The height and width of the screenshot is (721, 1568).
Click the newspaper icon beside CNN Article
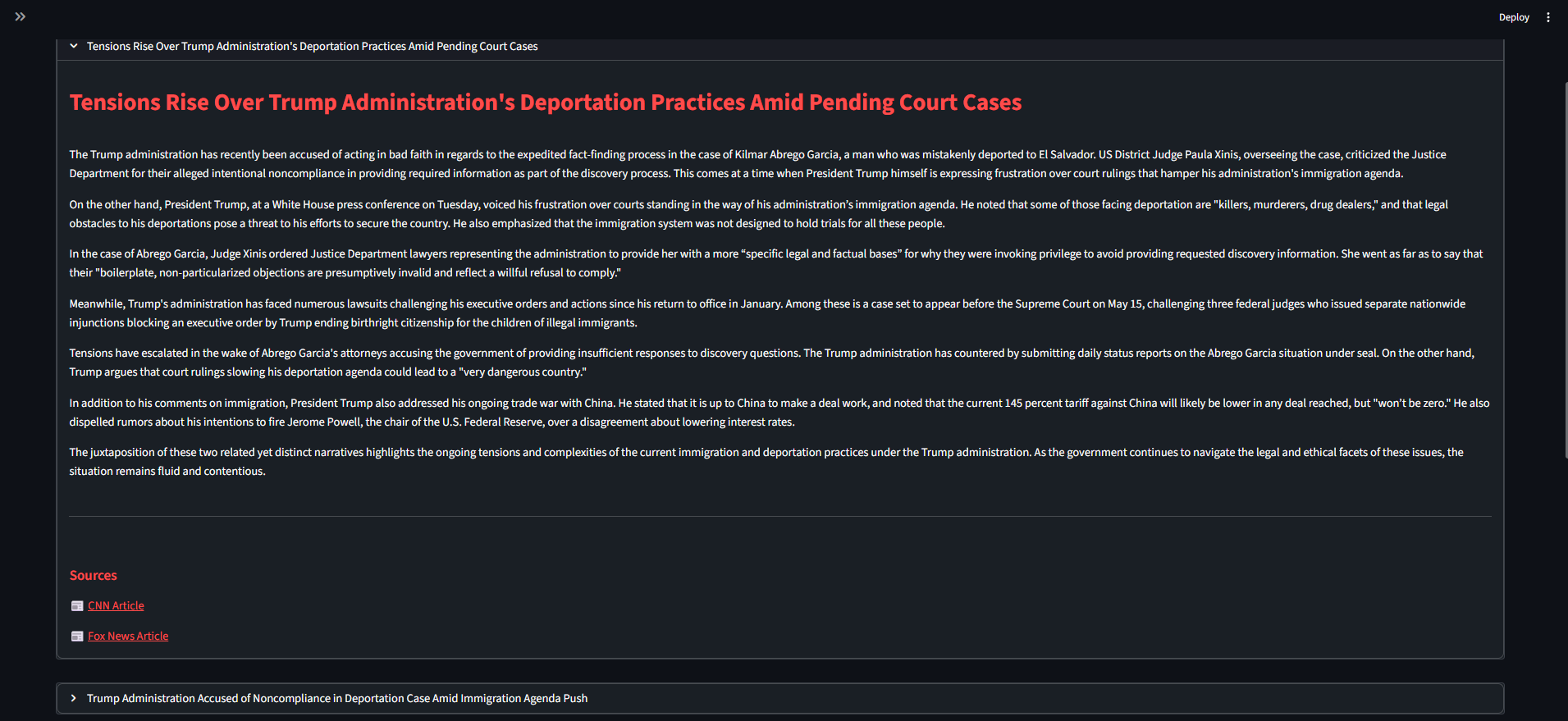77,606
